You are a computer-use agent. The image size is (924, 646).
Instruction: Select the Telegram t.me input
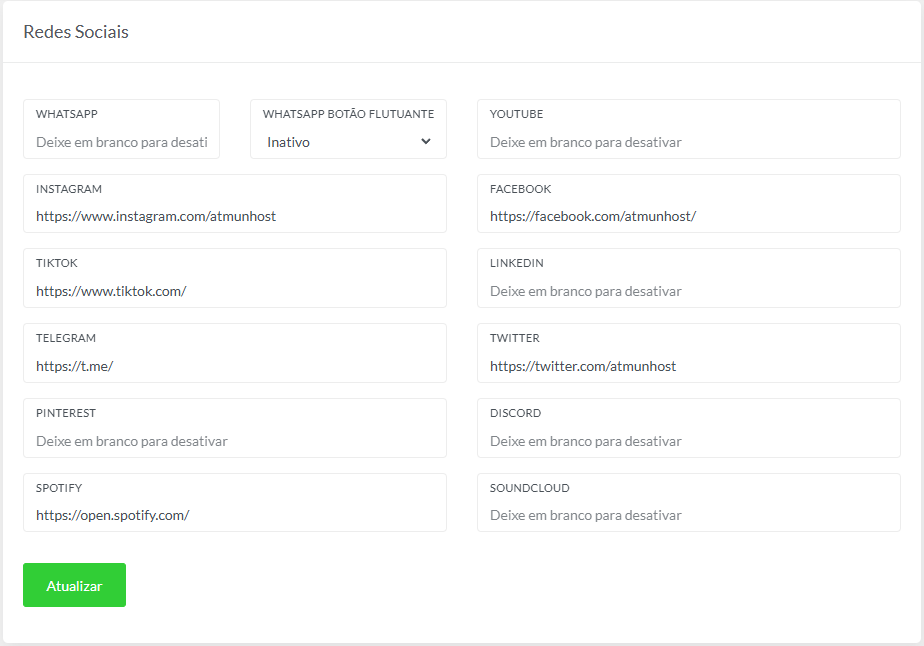pos(234,366)
